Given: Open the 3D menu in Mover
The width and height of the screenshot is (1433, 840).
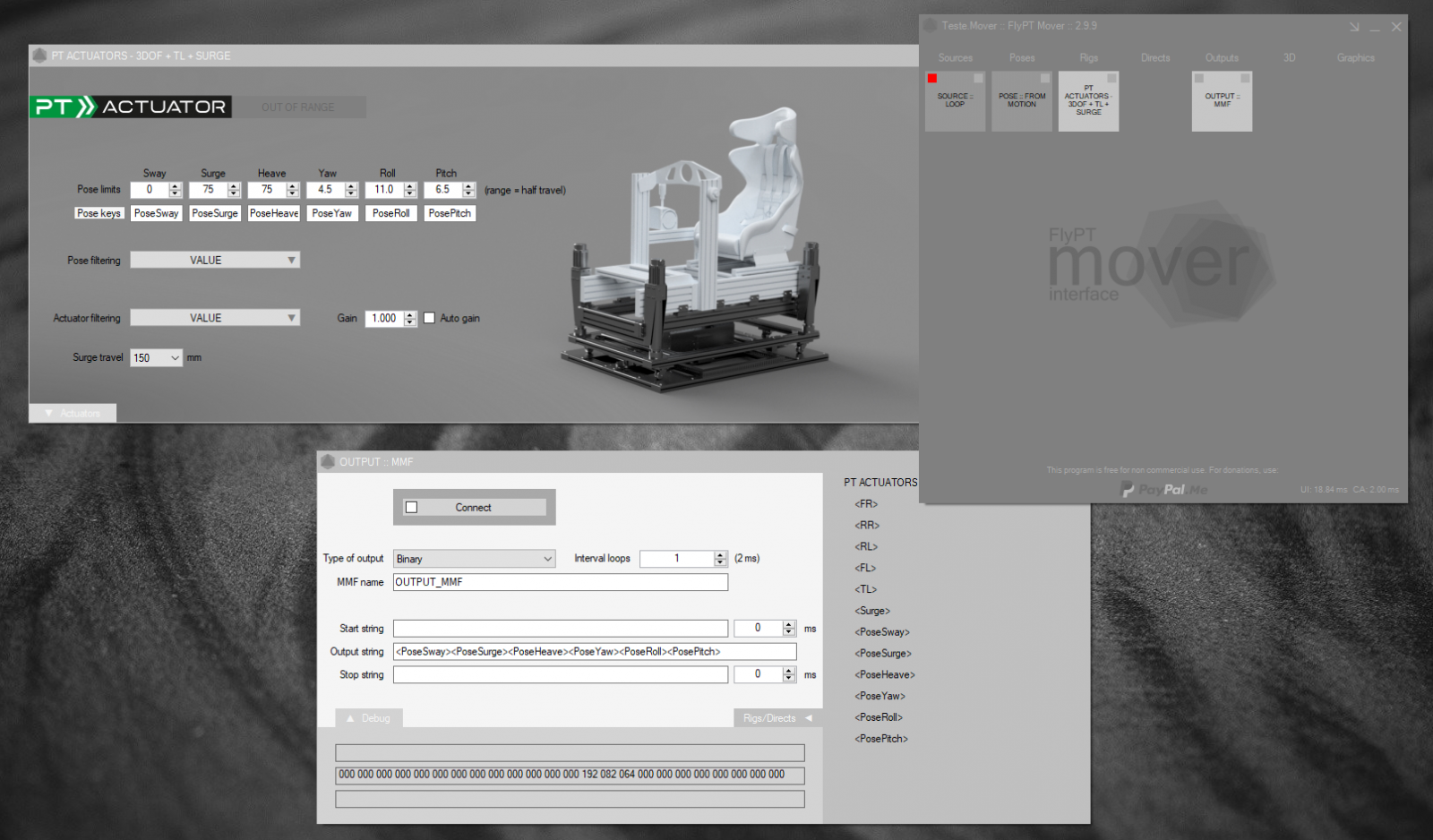Looking at the screenshot, I should (x=1289, y=57).
